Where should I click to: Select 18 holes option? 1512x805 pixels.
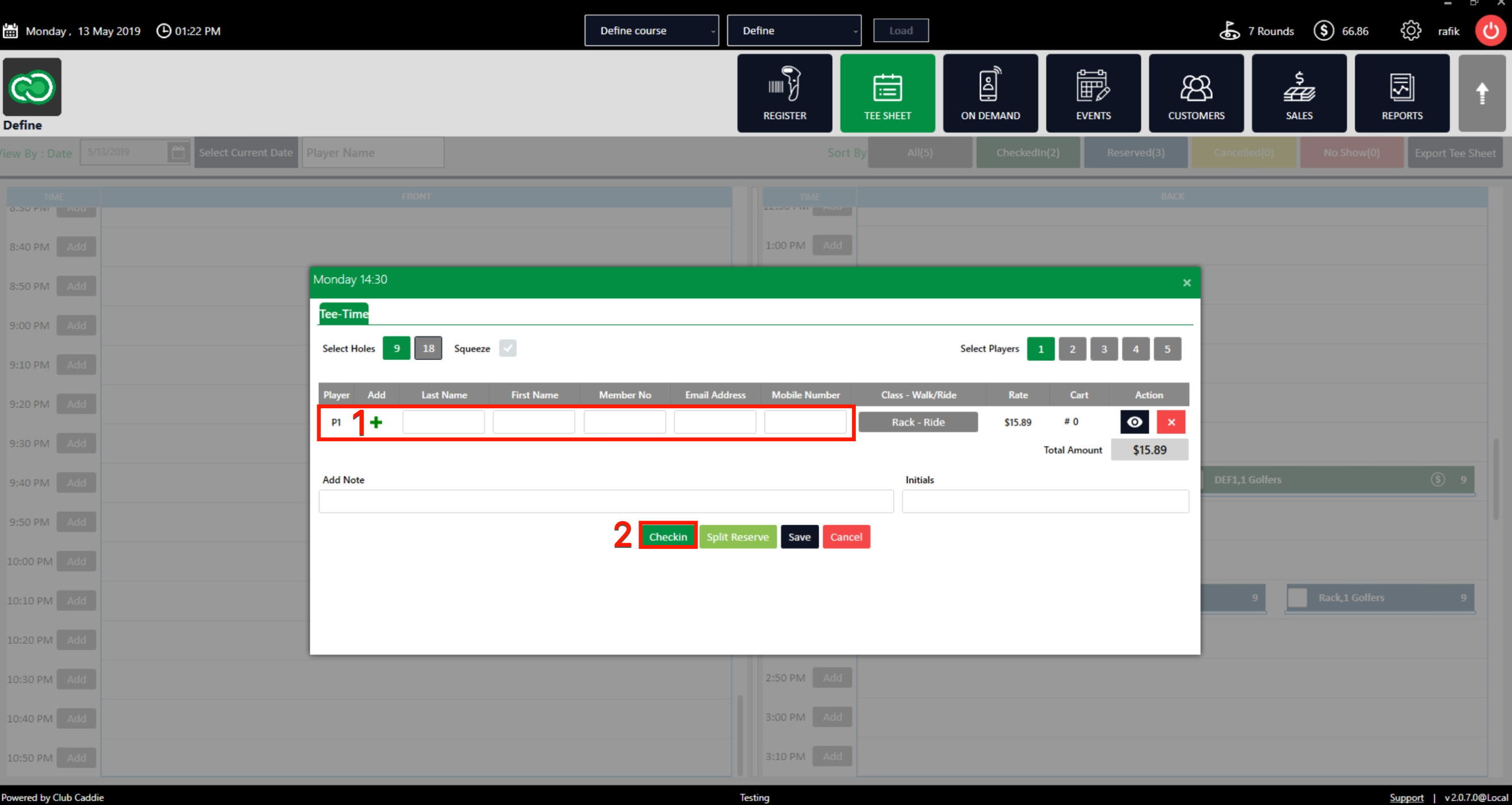(429, 348)
